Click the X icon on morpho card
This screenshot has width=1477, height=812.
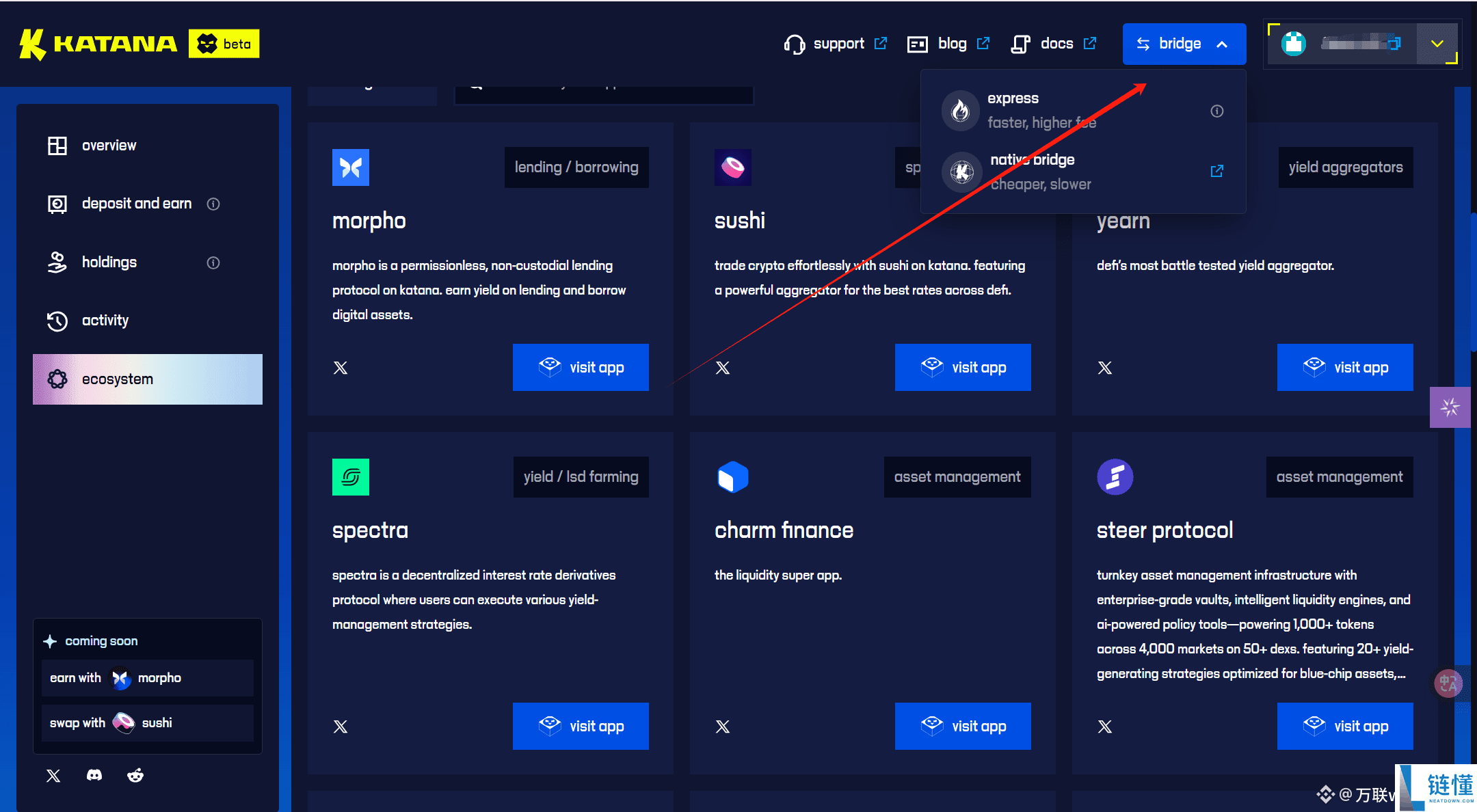click(341, 368)
